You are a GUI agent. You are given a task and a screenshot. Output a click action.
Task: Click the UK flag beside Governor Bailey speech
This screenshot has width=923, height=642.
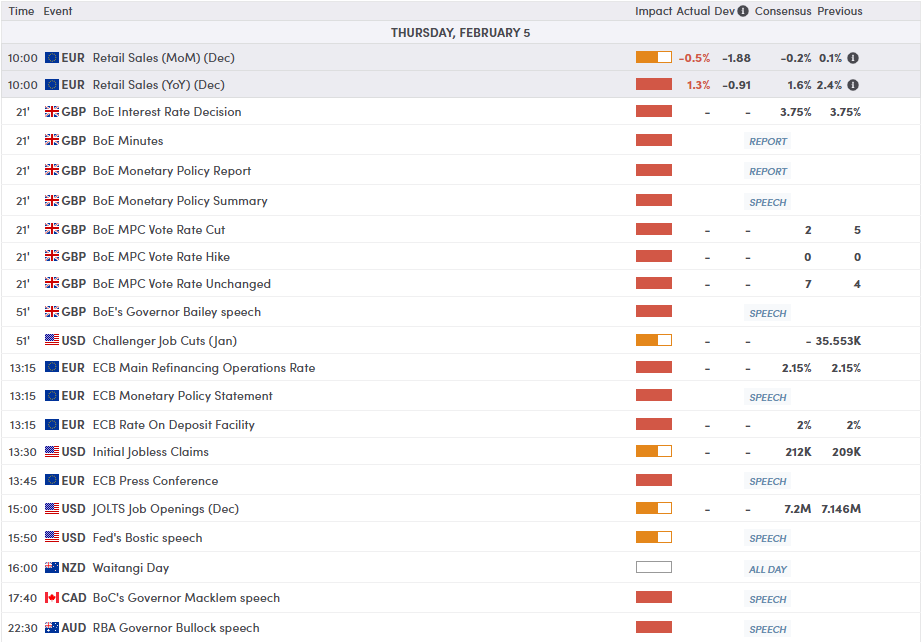point(52,311)
